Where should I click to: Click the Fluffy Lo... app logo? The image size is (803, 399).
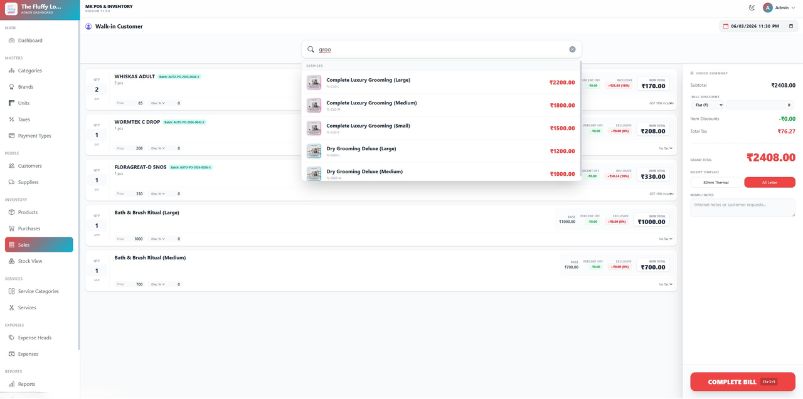coord(11,9)
